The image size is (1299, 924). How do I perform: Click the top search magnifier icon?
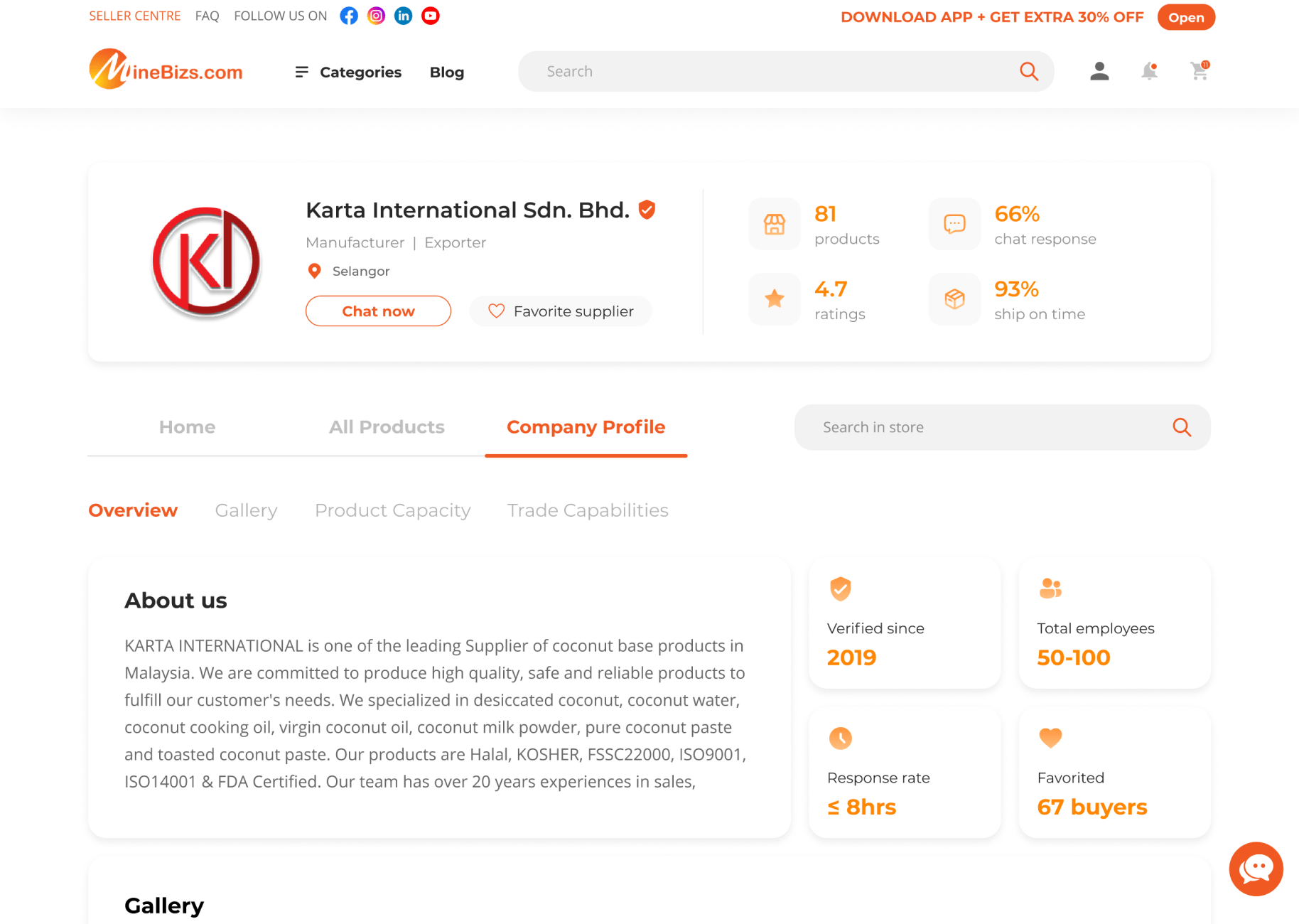point(1028,71)
